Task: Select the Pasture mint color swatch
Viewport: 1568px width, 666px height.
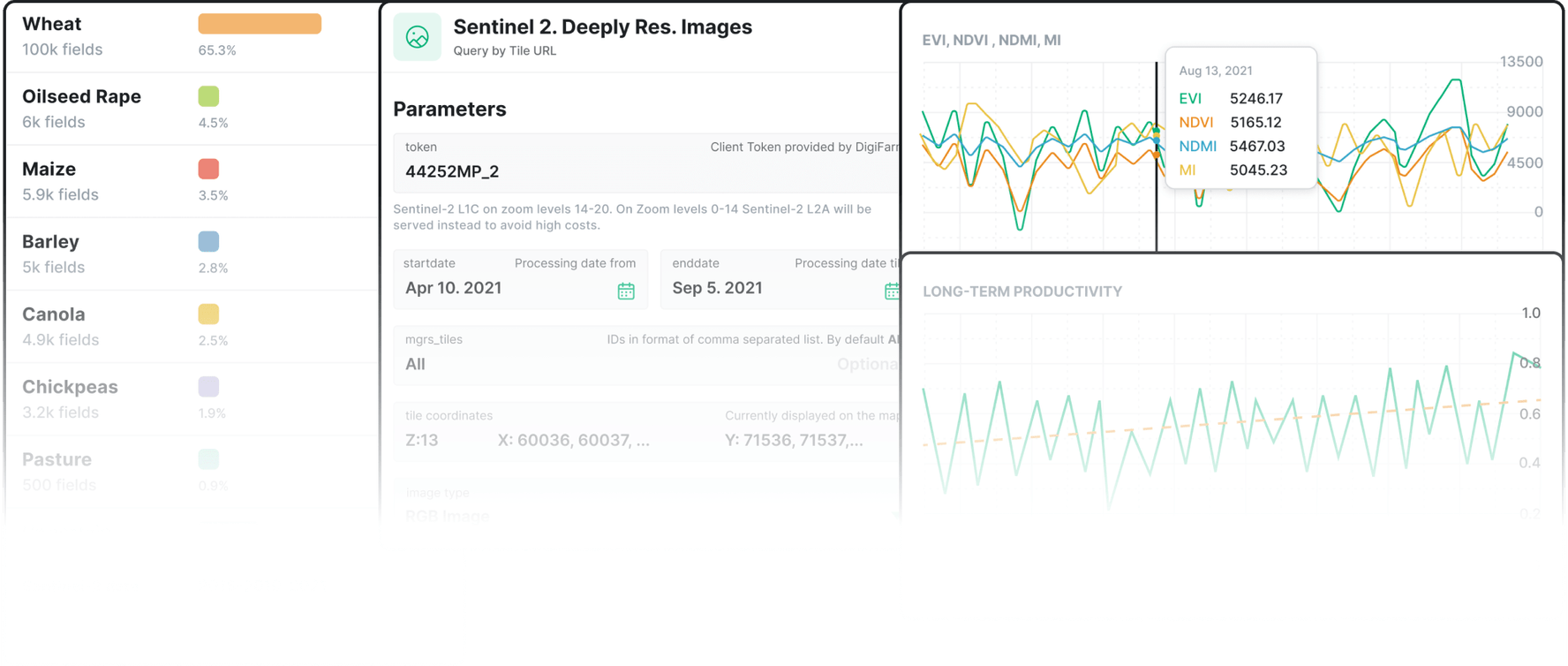Action: pyautogui.click(x=208, y=458)
